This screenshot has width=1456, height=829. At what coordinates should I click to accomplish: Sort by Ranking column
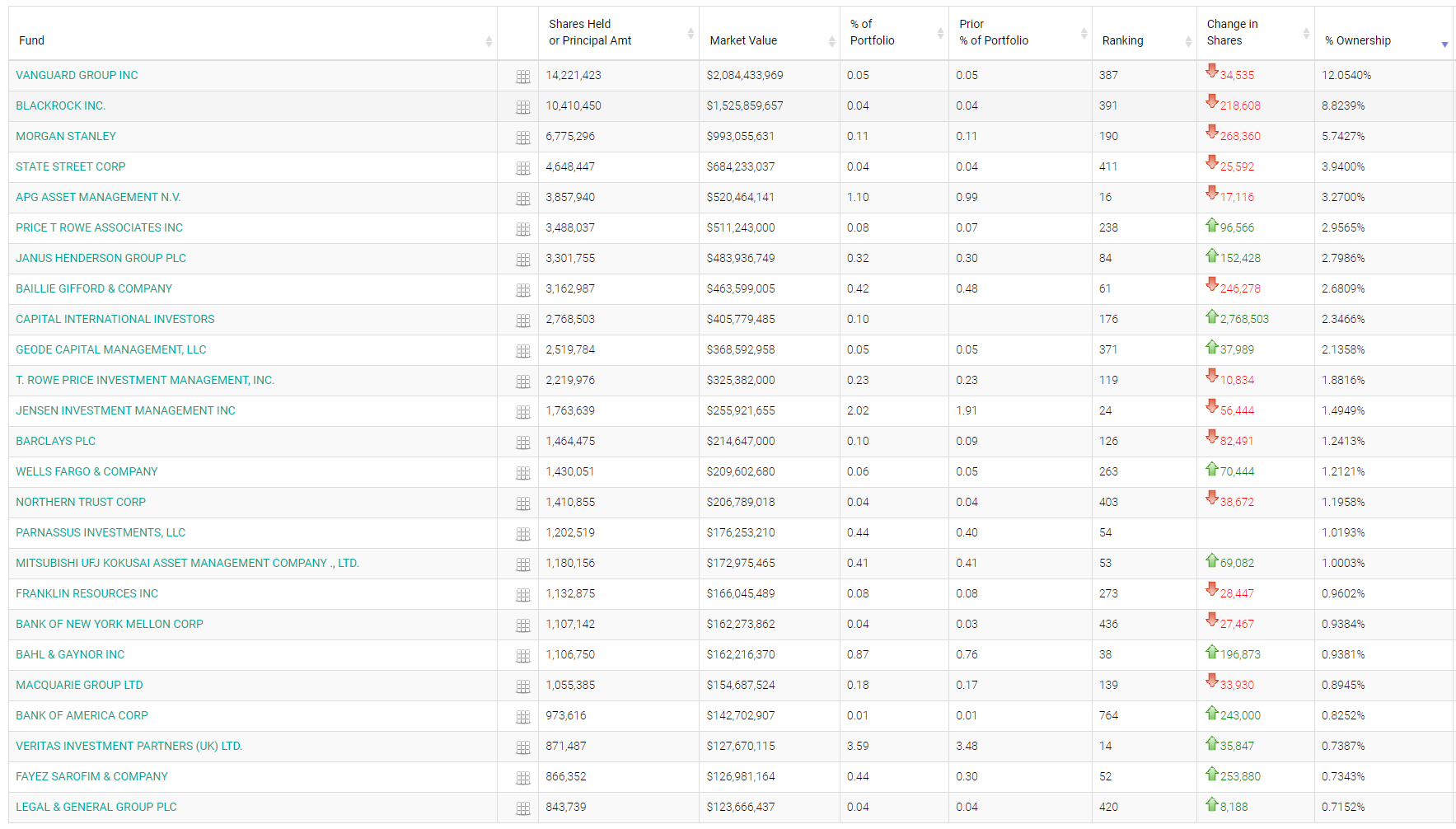tap(1145, 34)
